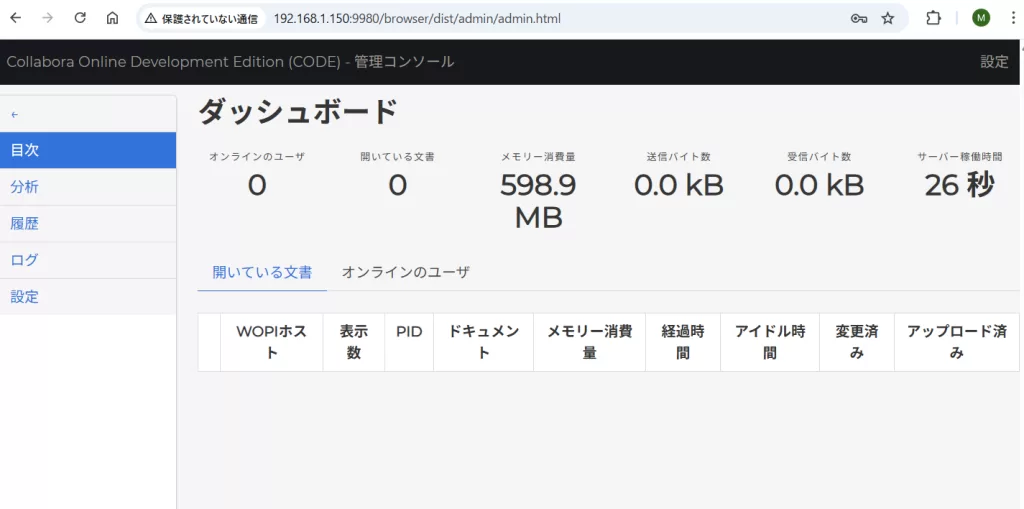This screenshot has width=1024, height=509.
Task: Click the オンラインのユーザ count 0
Action: click(x=257, y=186)
